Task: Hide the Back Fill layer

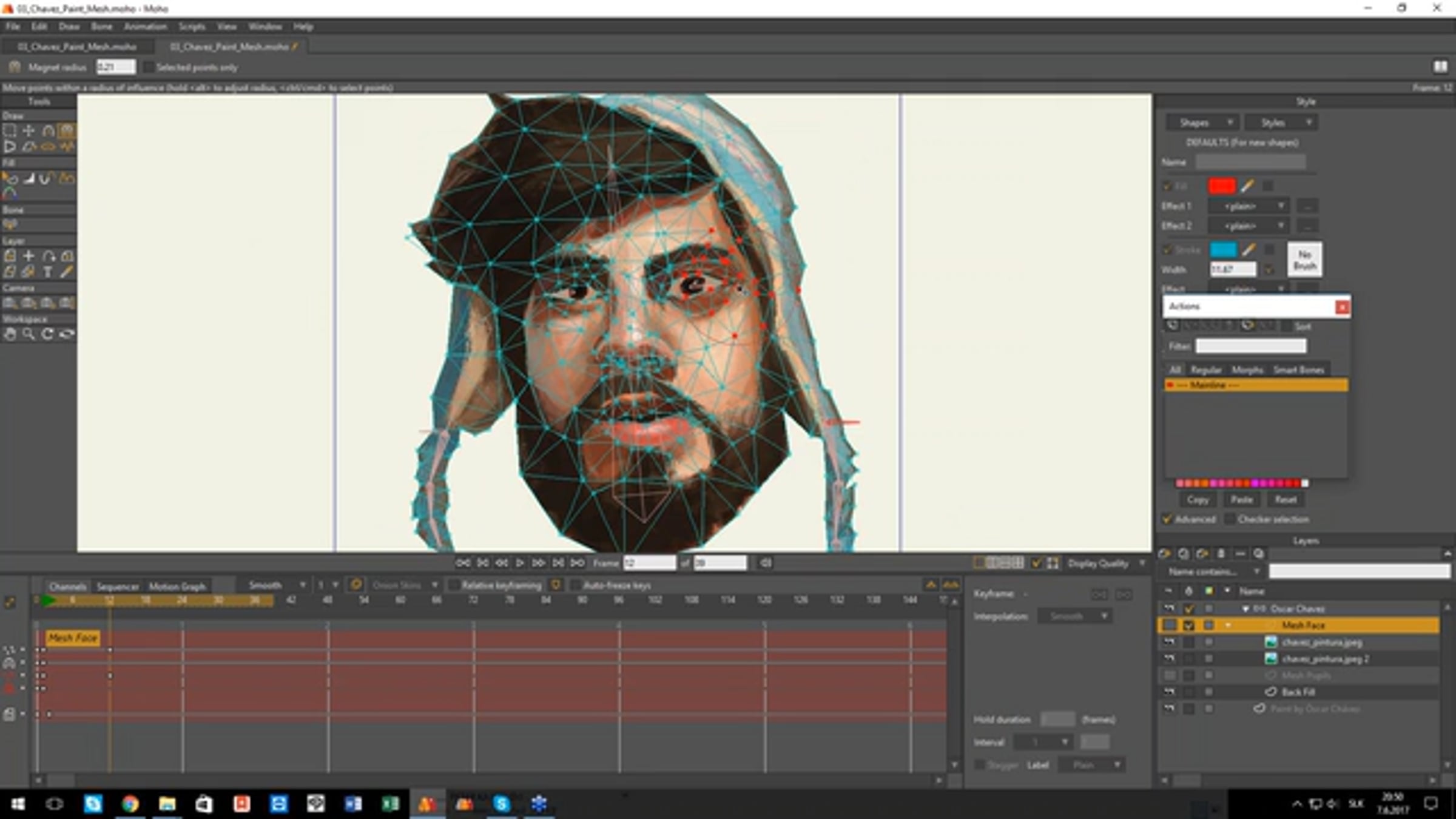Action: [1169, 692]
